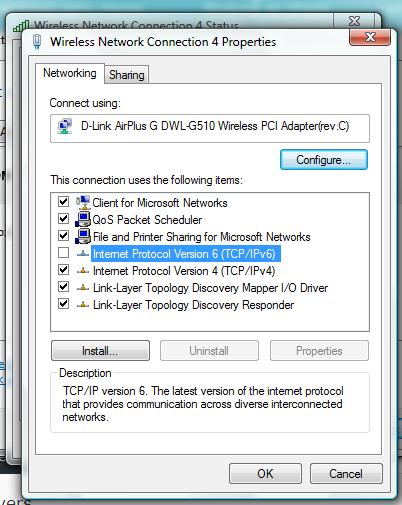
Task: Click the Client for Microsoft Networks icon
Action: coord(83,202)
